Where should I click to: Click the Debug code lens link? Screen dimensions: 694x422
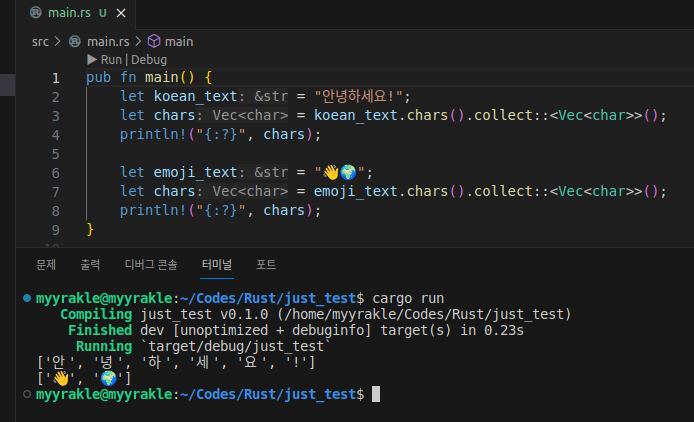tap(148, 60)
